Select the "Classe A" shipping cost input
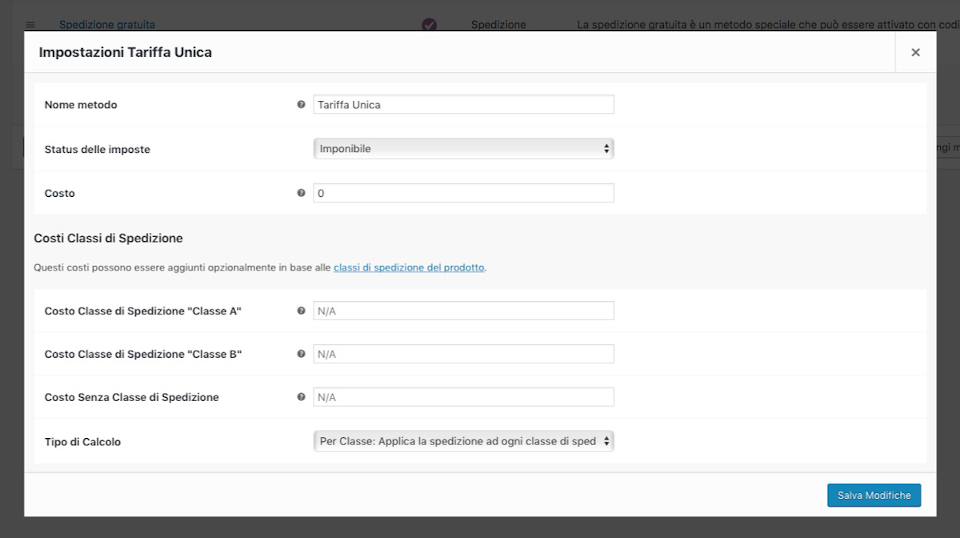Viewport: 960px width, 538px height. [x=463, y=311]
